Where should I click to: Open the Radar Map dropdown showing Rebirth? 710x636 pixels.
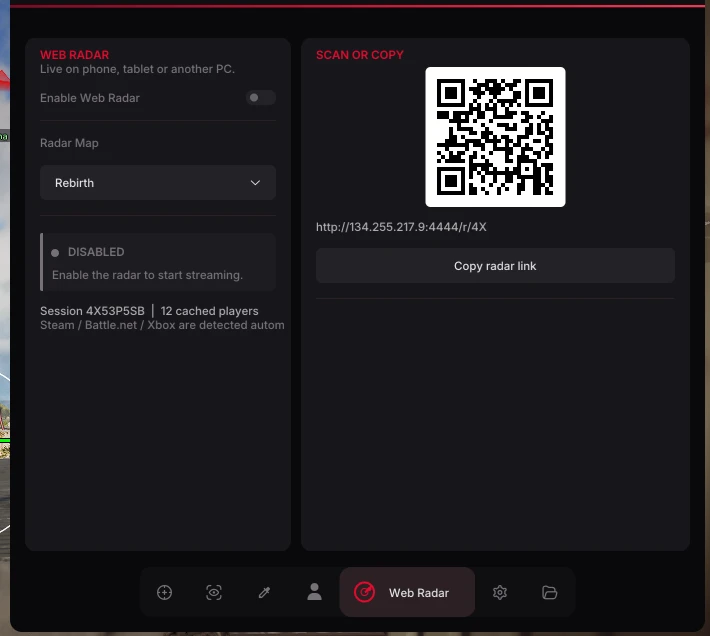coord(158,183)
